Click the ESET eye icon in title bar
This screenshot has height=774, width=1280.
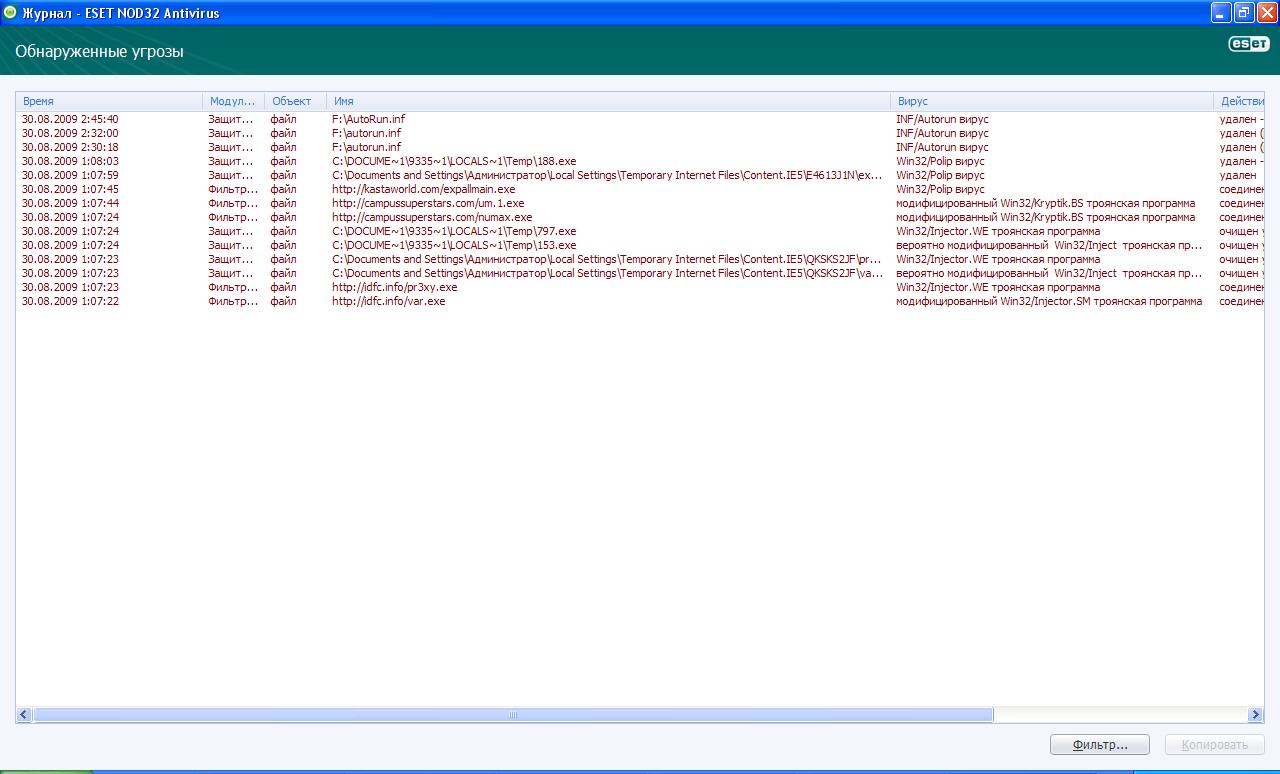10,13
